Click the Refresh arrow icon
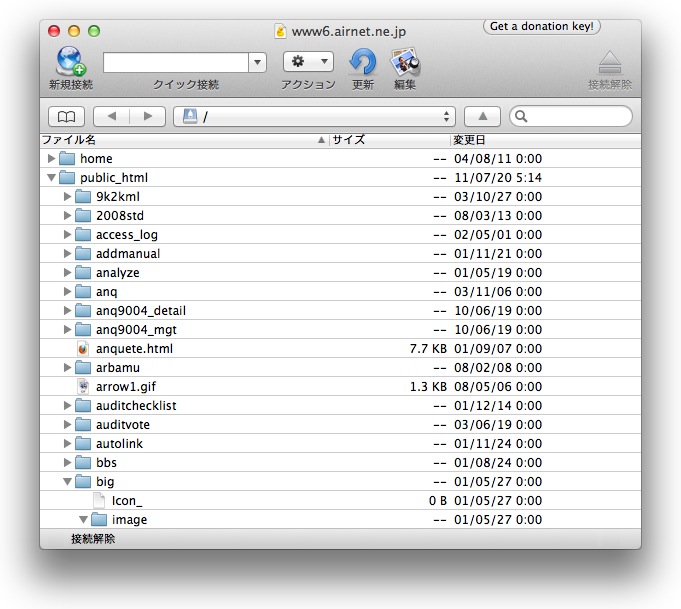 coord(363,62)
